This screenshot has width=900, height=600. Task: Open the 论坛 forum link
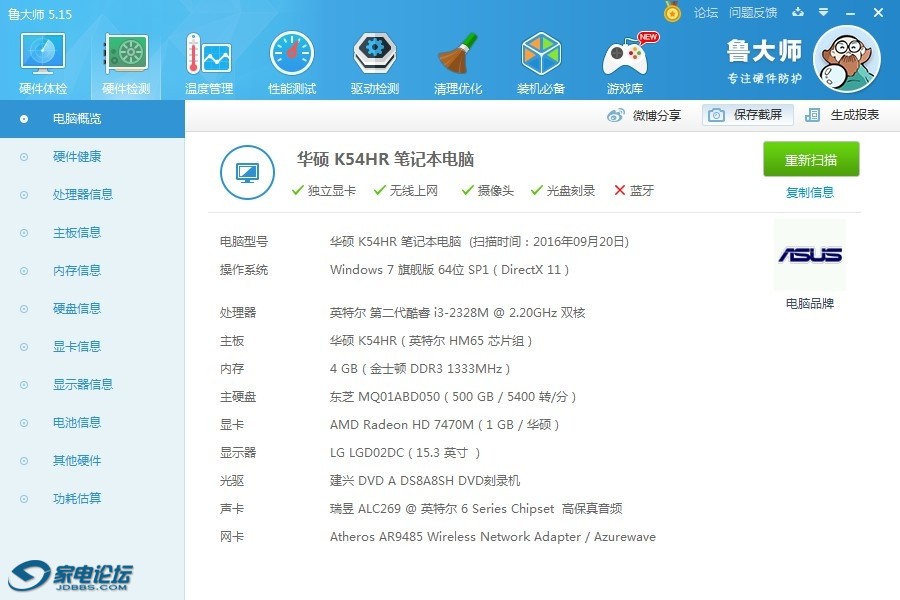[705, 13]
